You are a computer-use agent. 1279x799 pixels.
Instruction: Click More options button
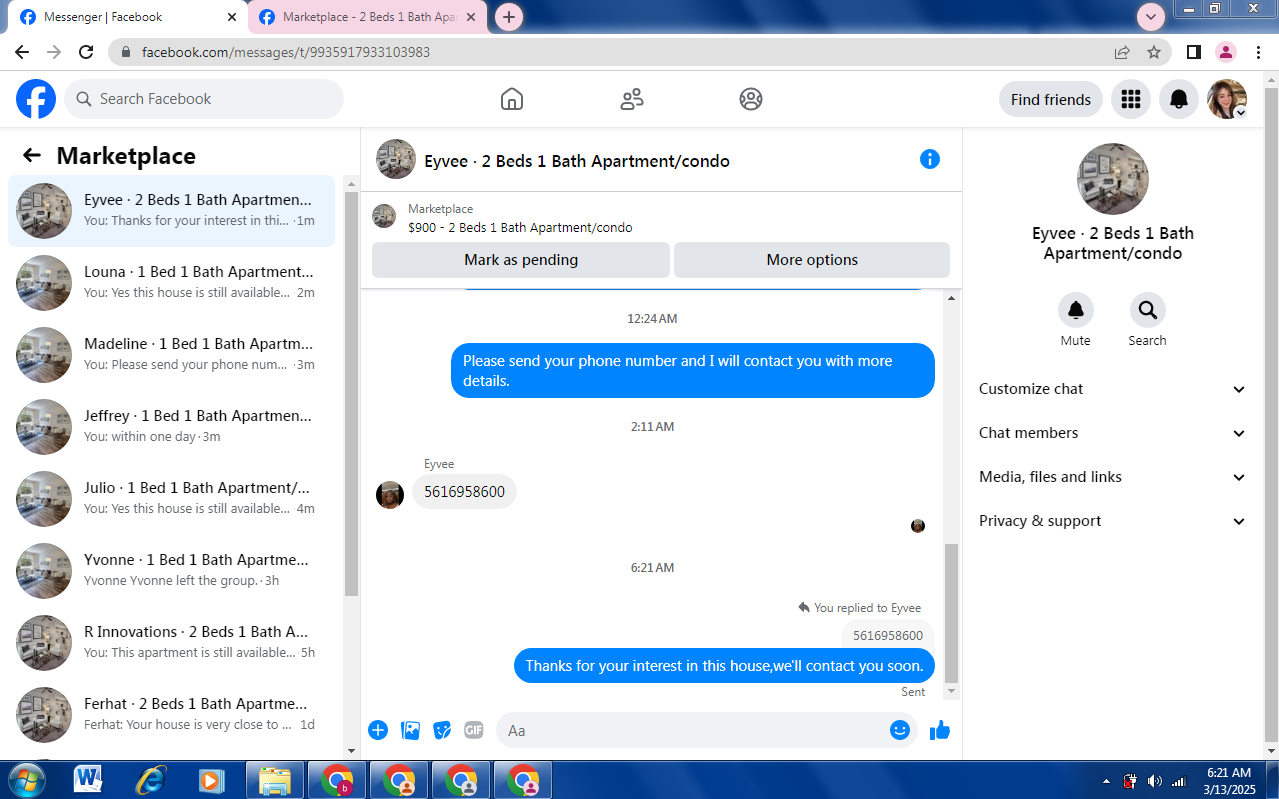coord(812,260)
